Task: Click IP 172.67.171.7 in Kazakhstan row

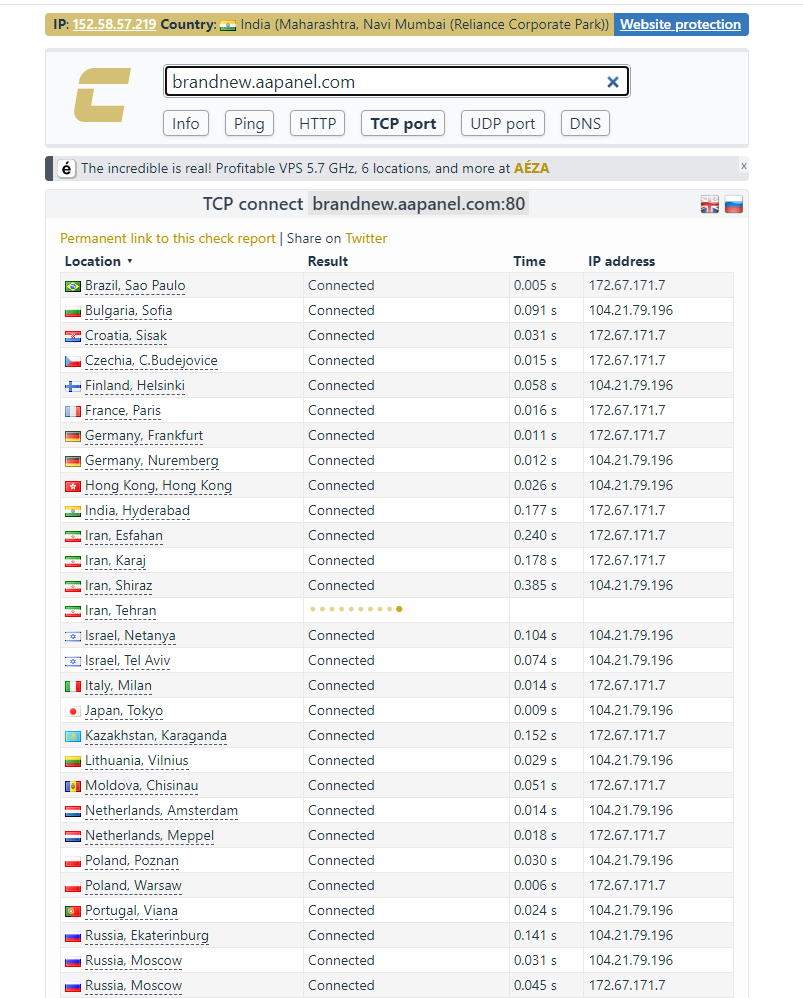Action: point(627,736)
